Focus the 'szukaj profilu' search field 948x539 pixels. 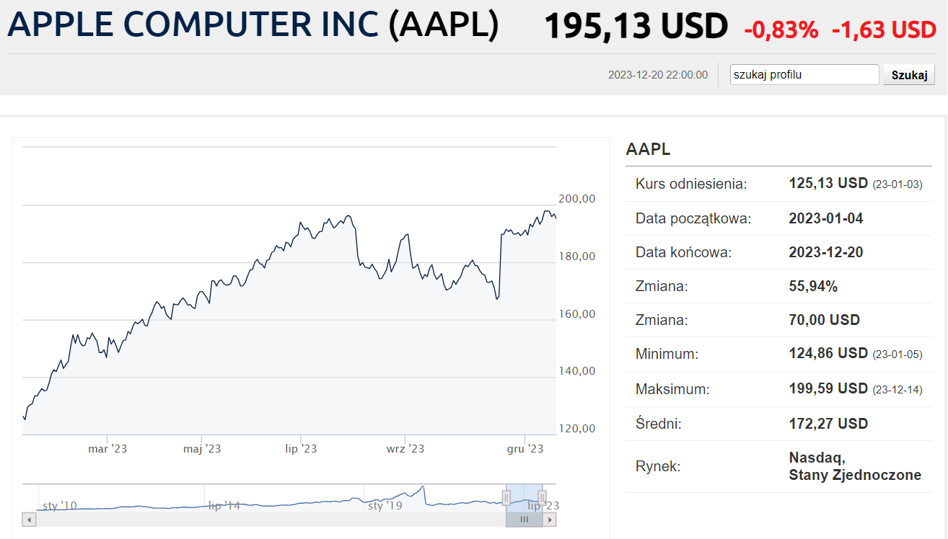pos(804,75)
